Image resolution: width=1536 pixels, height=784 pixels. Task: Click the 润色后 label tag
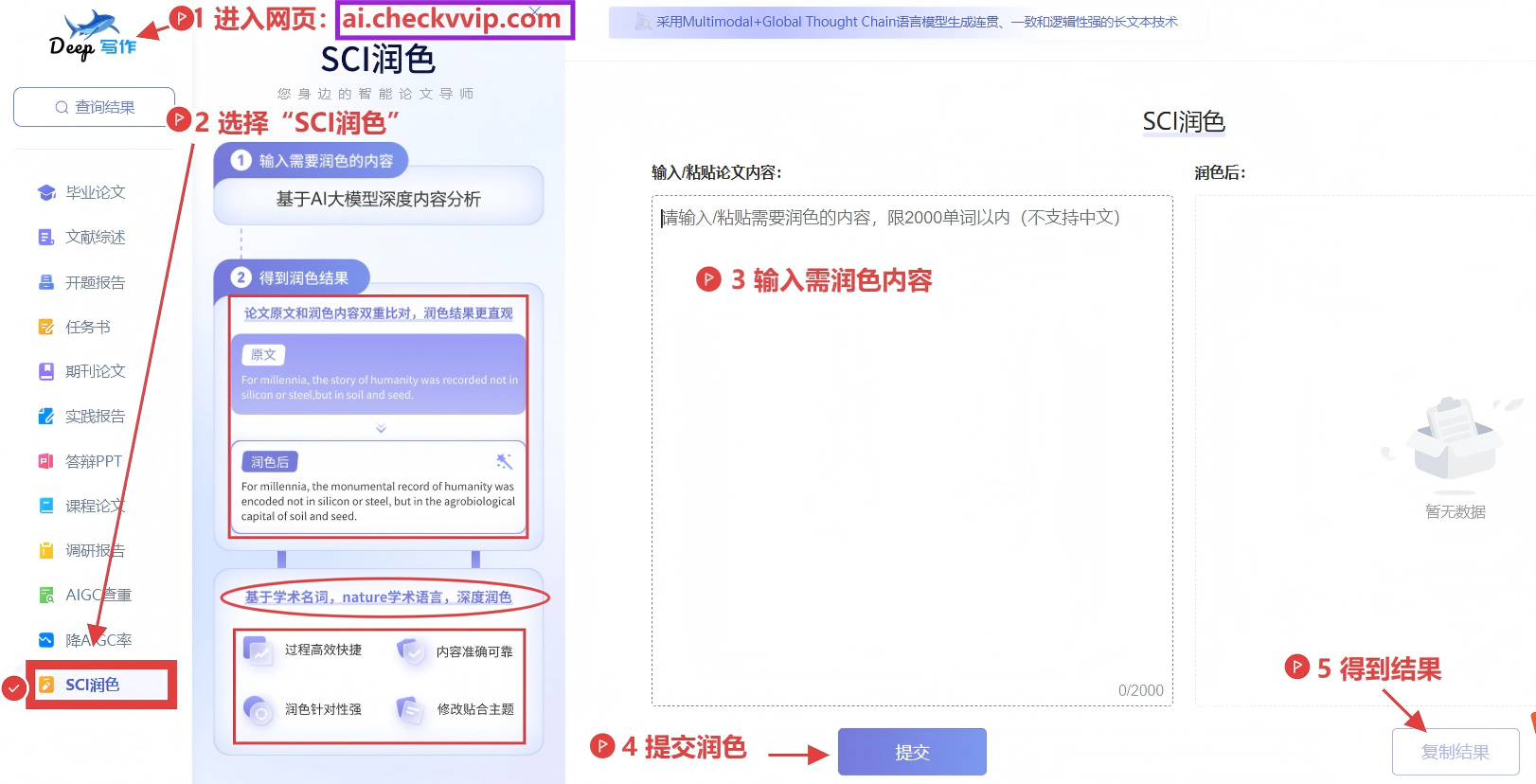point(270,462)
